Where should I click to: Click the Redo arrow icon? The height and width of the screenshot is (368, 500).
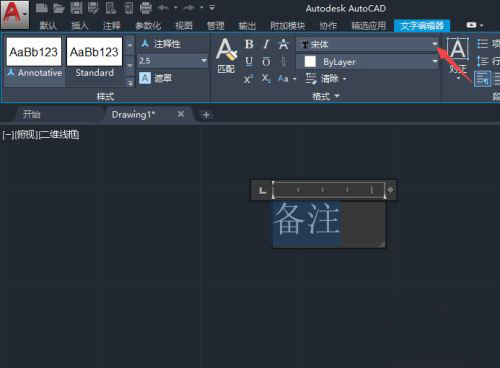coord(189,7)
